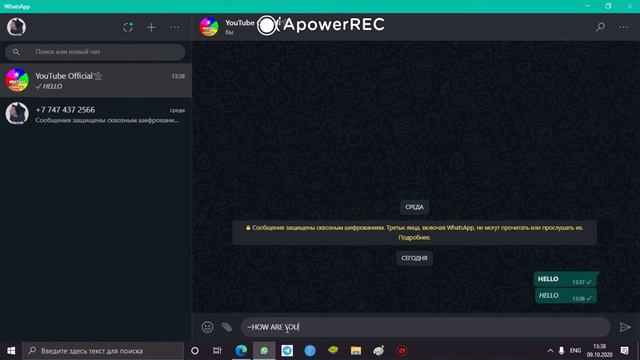This screenshot has height=360, width=640.
Task: Open your profile avatar in the sidebar
Action: (x=16, y=27)
